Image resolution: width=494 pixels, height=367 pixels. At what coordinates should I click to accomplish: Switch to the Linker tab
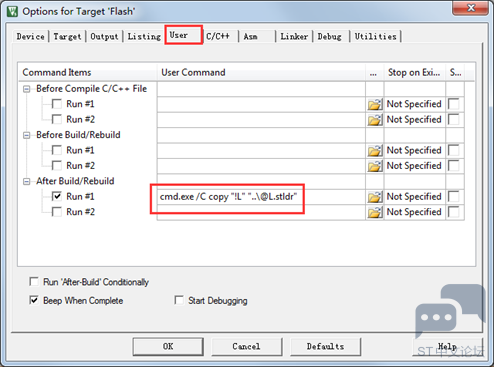point(294,36)
